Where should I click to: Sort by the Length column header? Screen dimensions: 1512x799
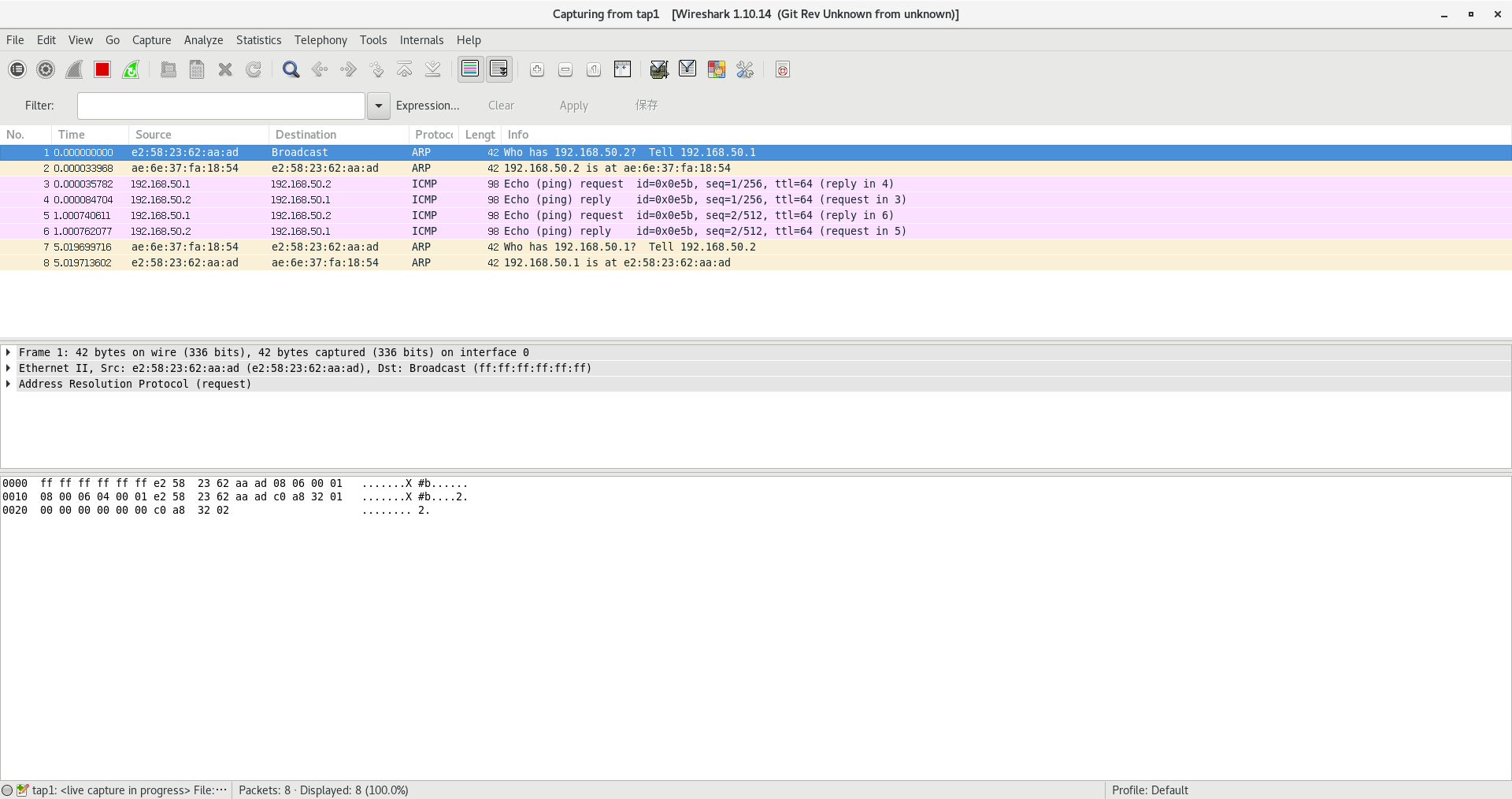tap(480, 135)
